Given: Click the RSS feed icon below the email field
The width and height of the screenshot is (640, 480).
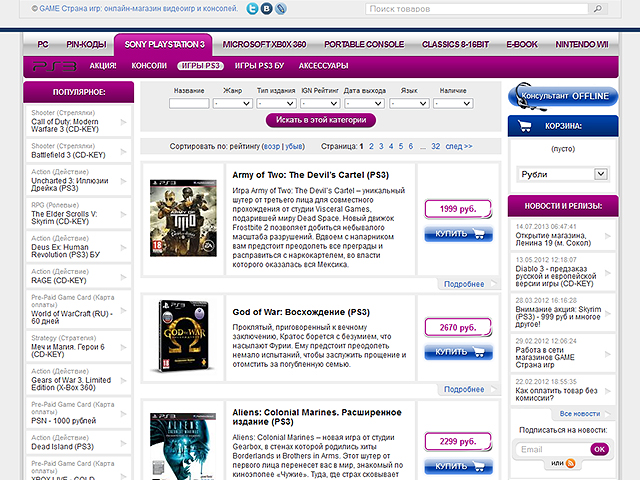Looking at the screenshot, I should [571, 464].
